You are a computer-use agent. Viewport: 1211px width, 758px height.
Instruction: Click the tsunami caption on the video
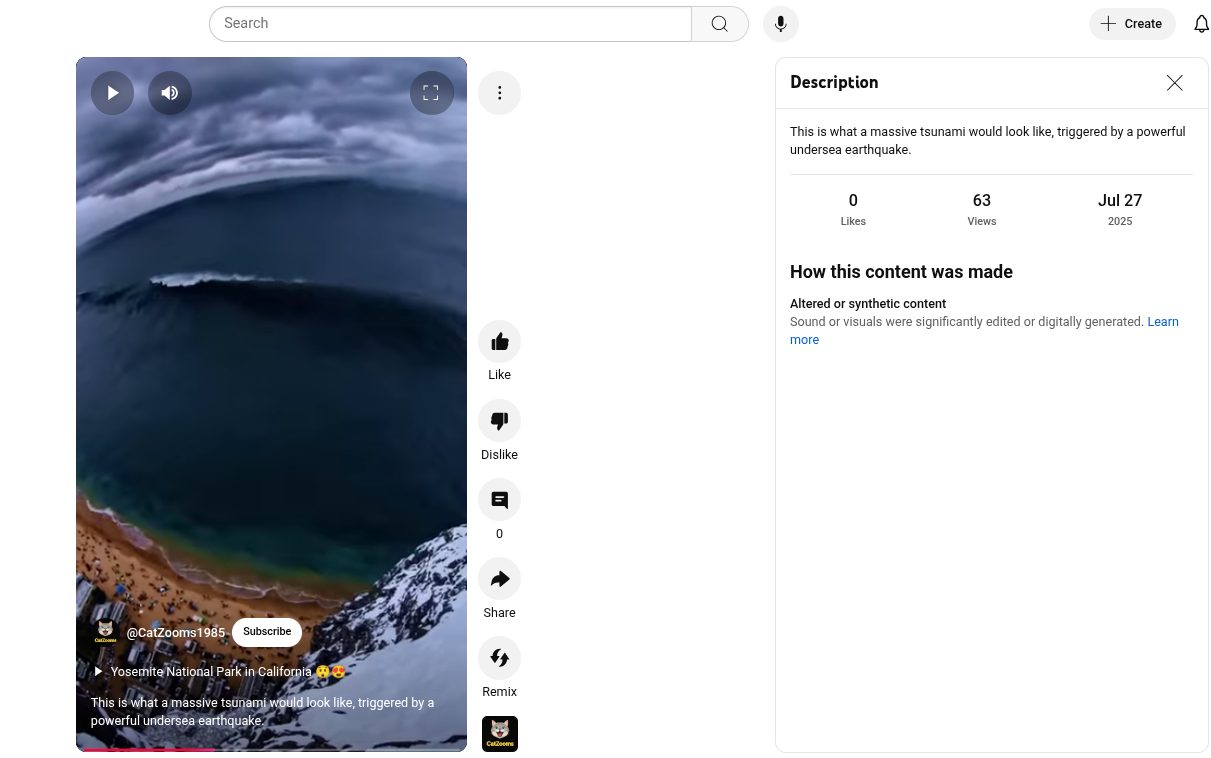coord(262,712)
